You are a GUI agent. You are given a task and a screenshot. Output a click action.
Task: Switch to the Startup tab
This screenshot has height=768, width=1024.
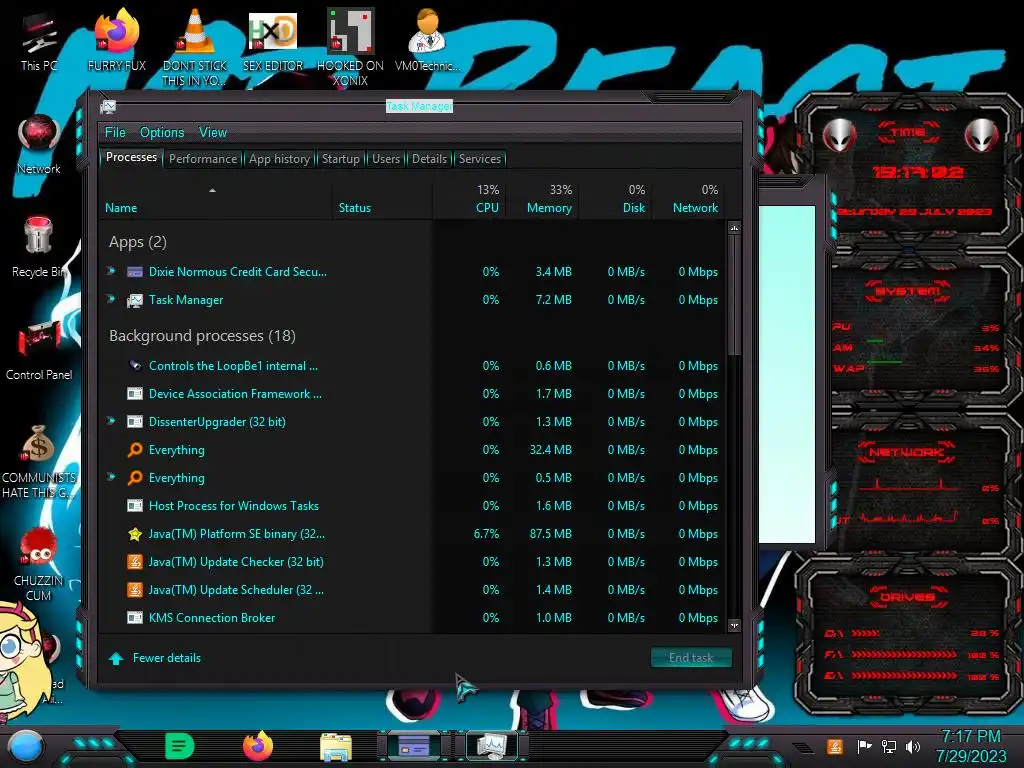[x=340, y=159]
